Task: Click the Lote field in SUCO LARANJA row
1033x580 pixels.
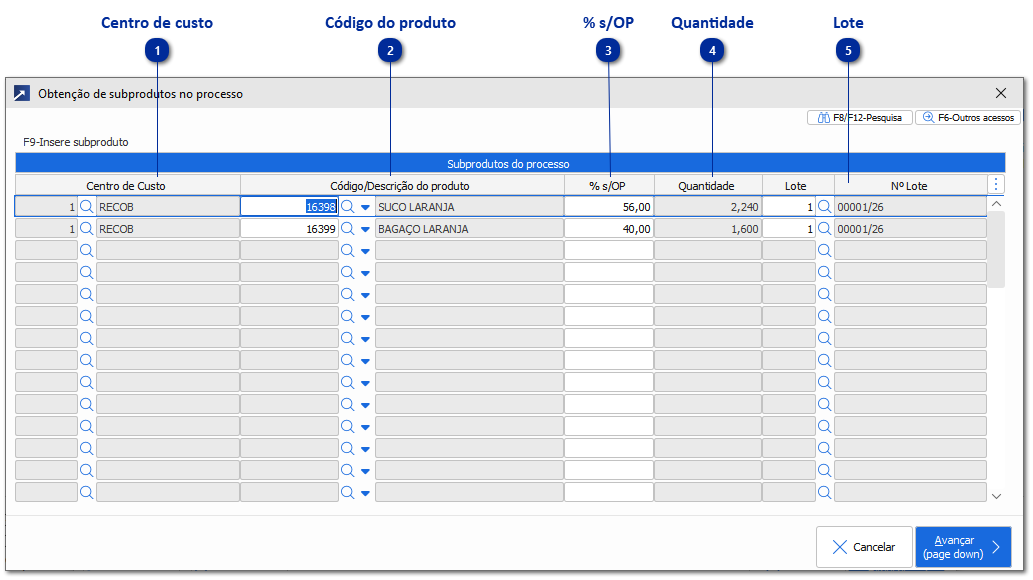Action: pos(789,207)
